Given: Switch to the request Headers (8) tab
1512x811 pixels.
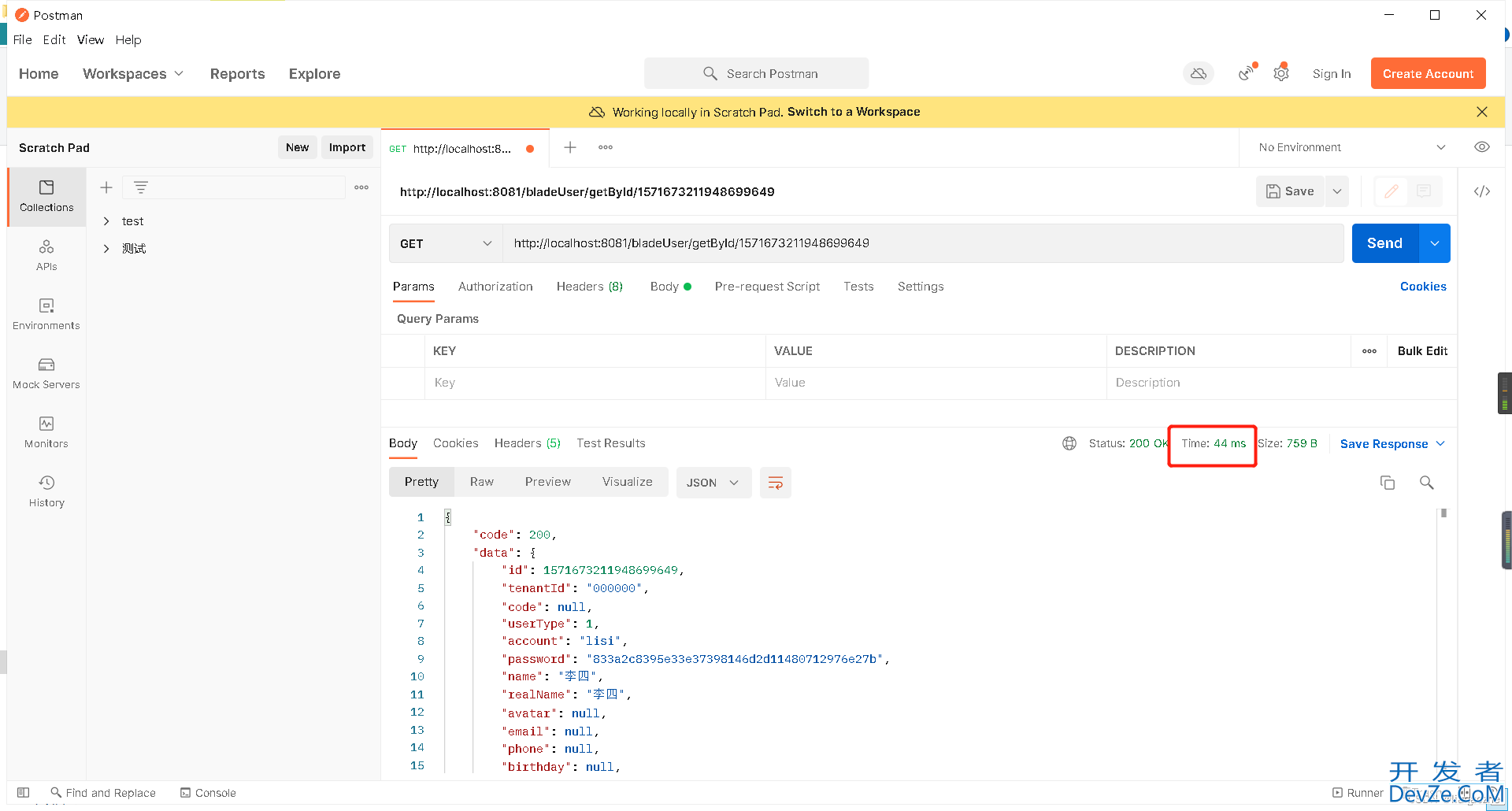Looking at the screenshot, I should click(590, 287).
